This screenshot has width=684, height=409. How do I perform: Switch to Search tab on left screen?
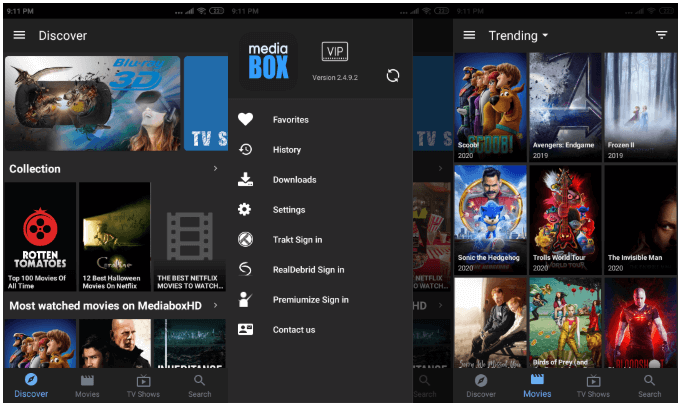[x=200, y=387]
